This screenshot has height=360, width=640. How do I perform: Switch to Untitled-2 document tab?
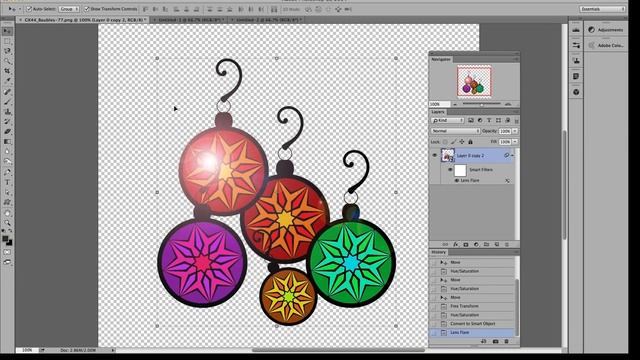[267, 20]
